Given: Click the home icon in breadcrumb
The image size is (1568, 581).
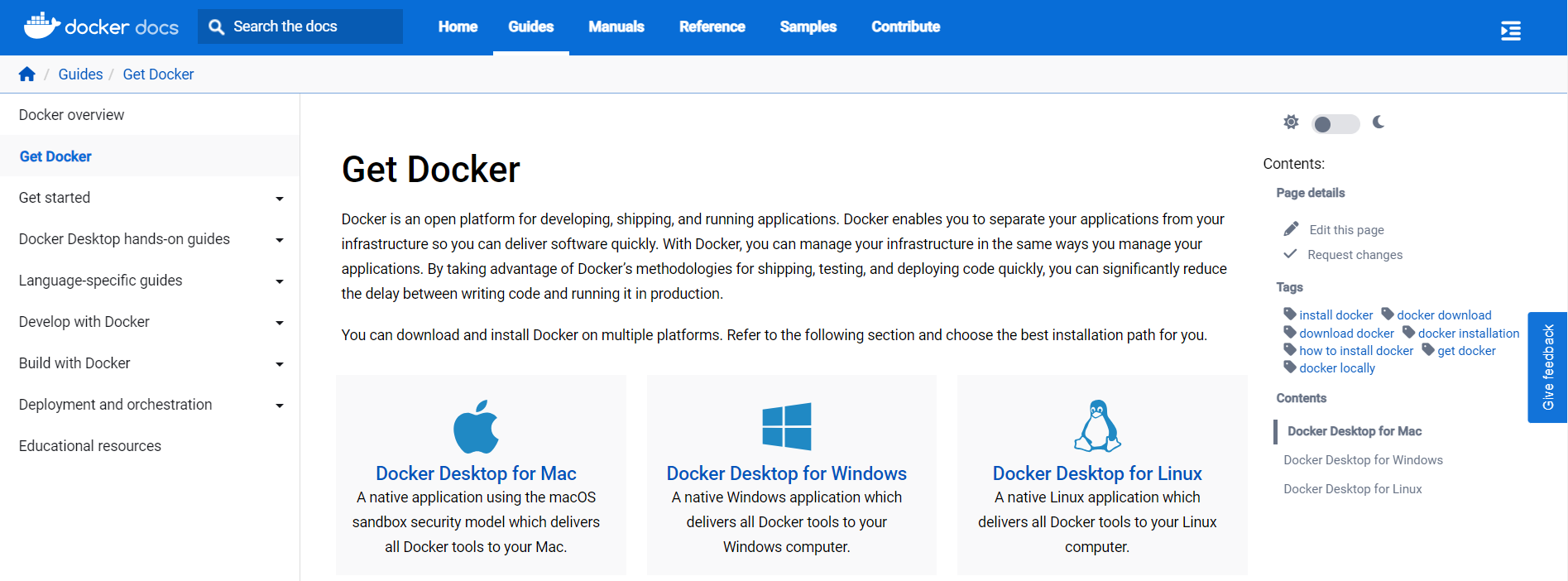Looking at the screenshot, I should click(27, 74).
